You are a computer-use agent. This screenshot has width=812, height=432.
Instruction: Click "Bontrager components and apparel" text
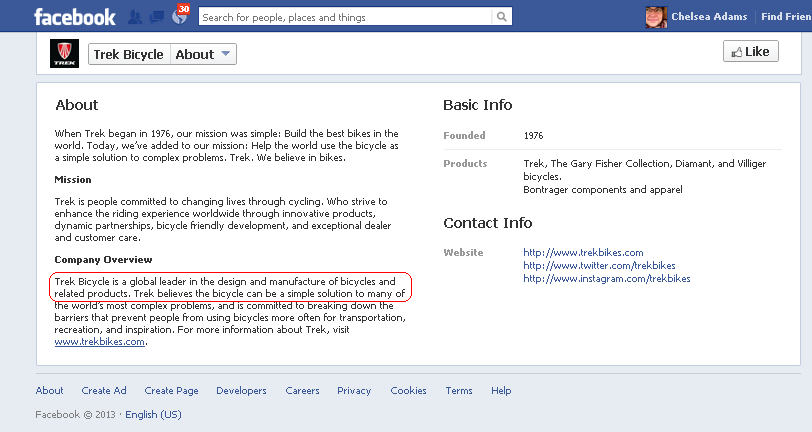click(603, 190)
